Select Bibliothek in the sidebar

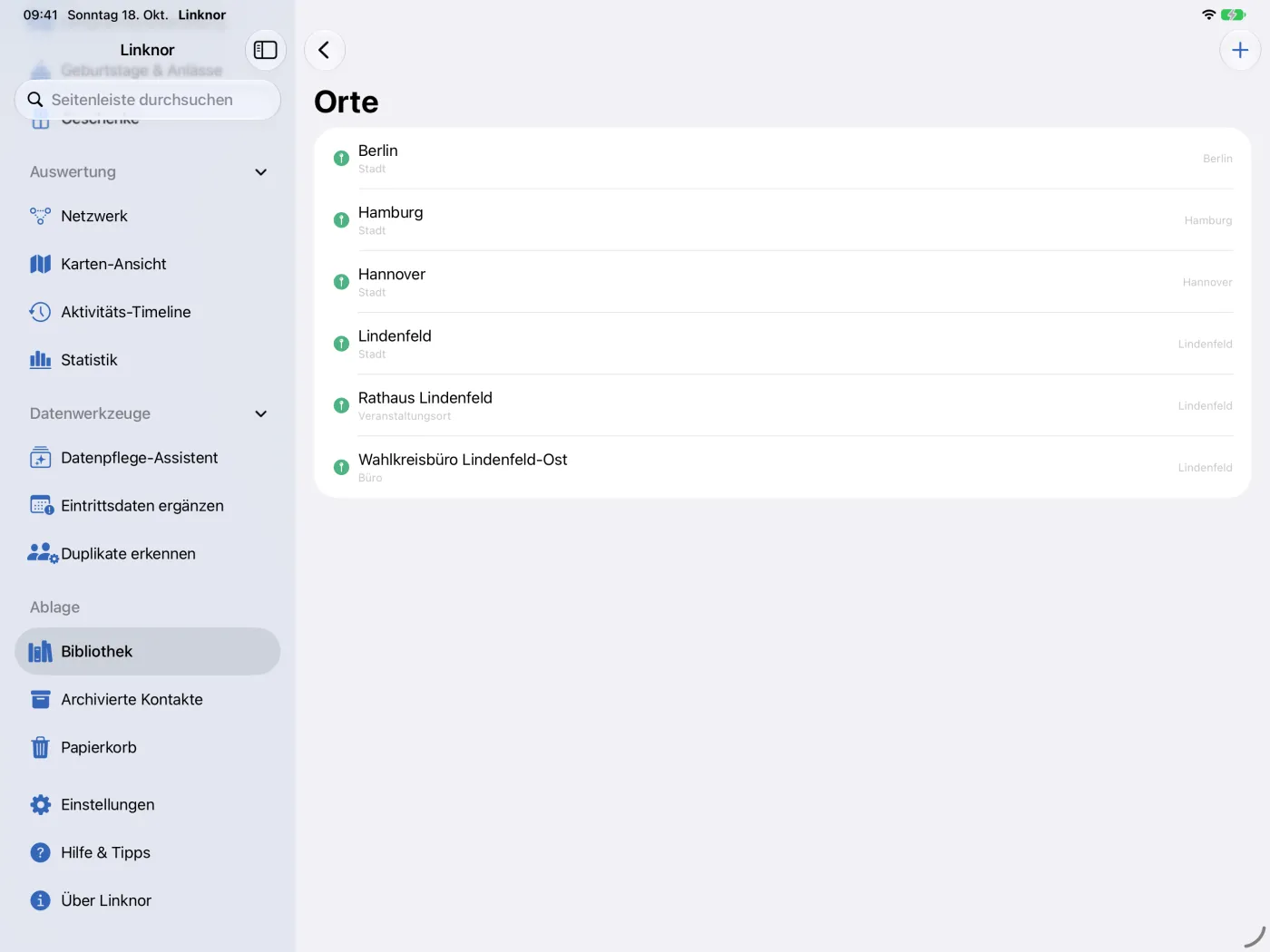148,651
